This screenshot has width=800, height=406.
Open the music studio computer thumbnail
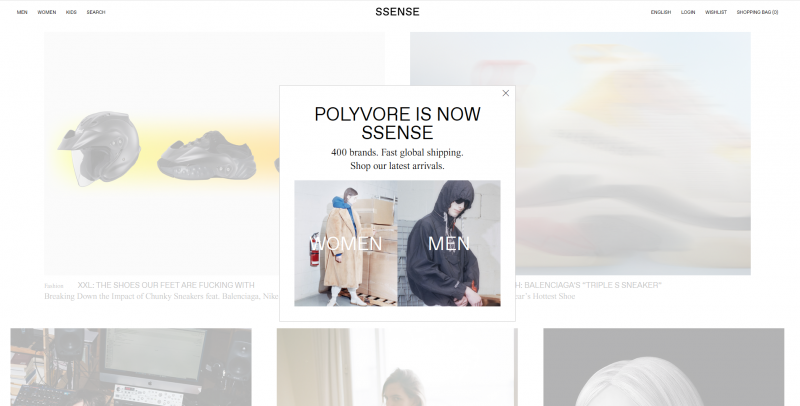(131, 367)
